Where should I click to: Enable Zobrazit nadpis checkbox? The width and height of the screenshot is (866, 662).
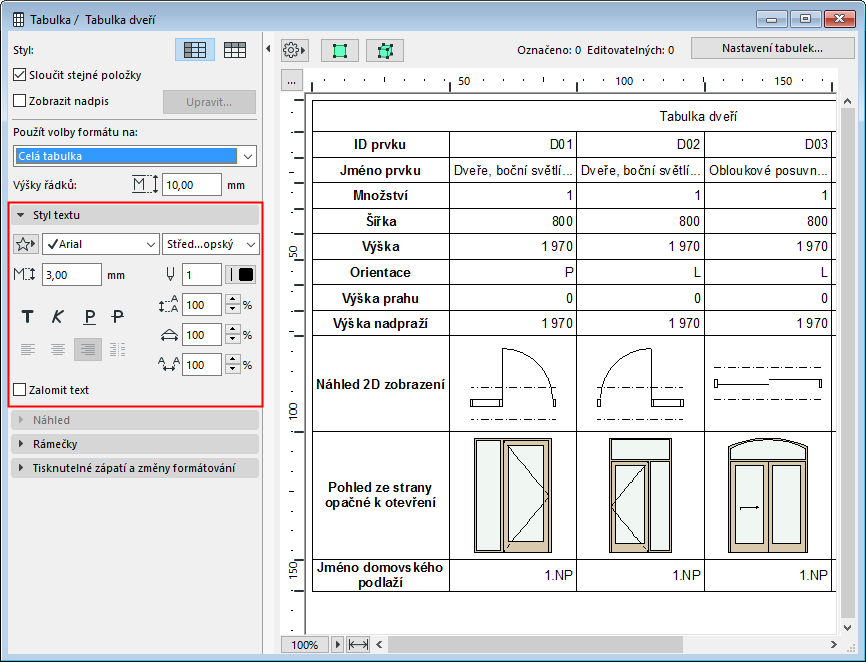[19, 101]
